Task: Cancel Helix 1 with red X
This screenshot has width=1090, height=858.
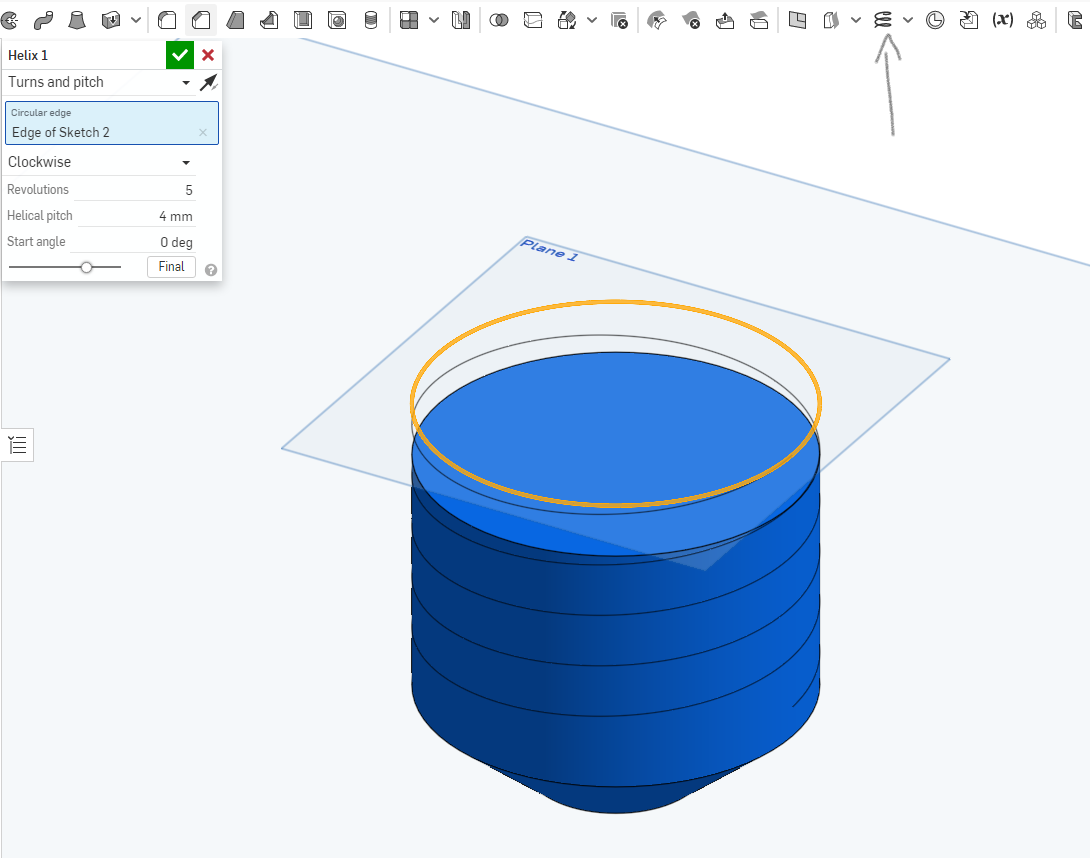Action: tap(208, 55)
